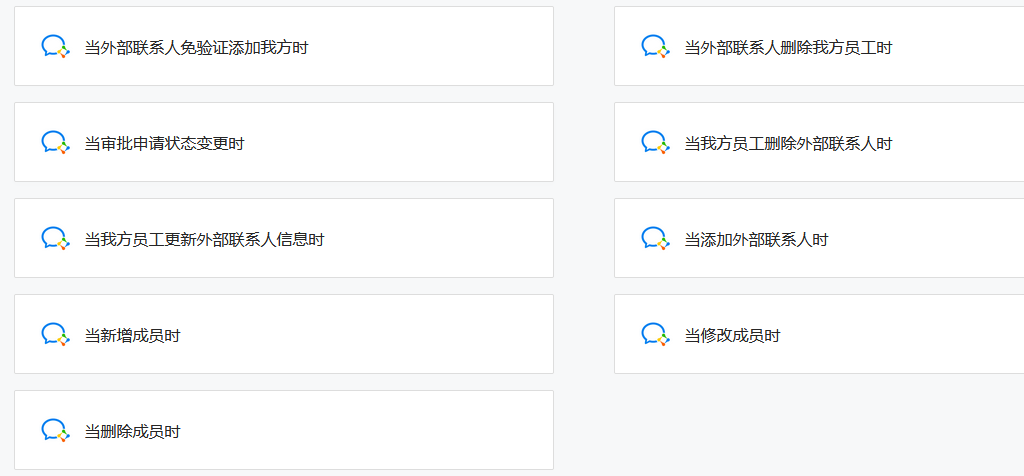Click WeCom icon beside 当我方员工删除外部联系人时
The height and width of the screenshot is (476, 1024).
pos(655,143)
